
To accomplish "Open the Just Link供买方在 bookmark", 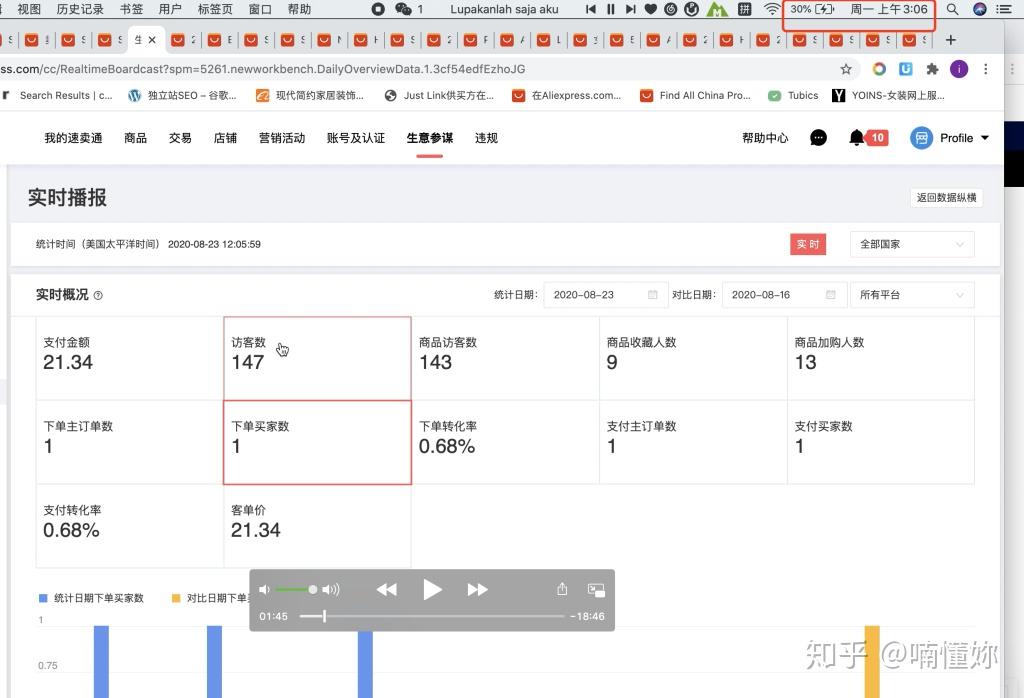I will point(440,95).
